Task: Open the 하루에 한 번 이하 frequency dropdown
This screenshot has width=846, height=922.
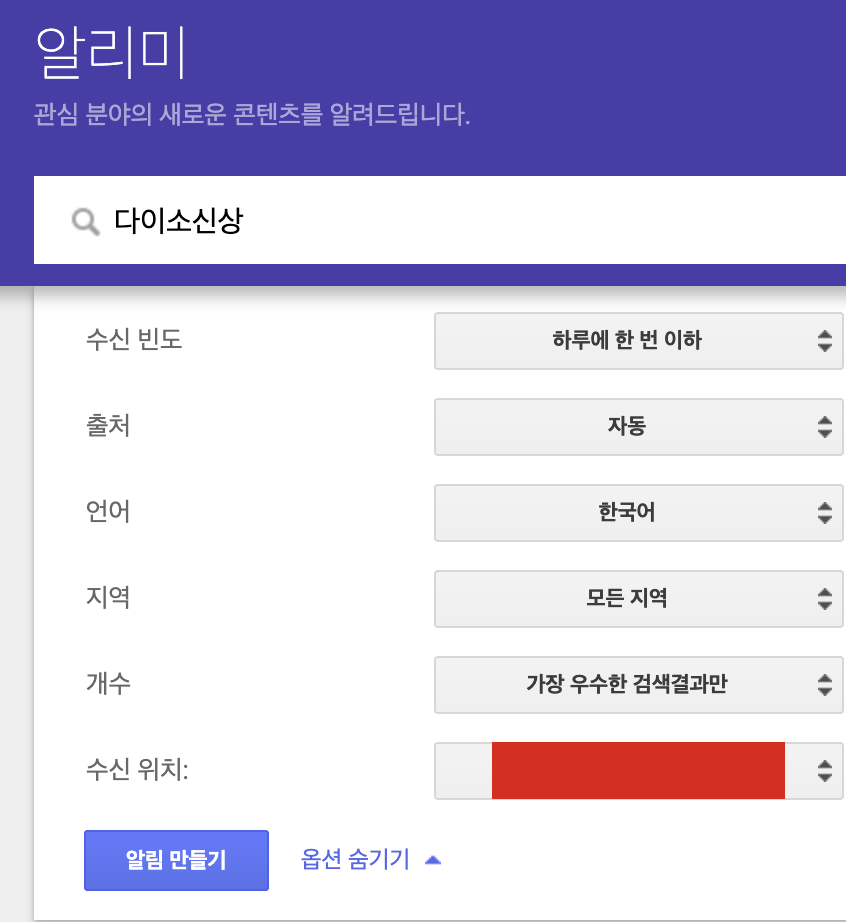Action: pos(627,341)
